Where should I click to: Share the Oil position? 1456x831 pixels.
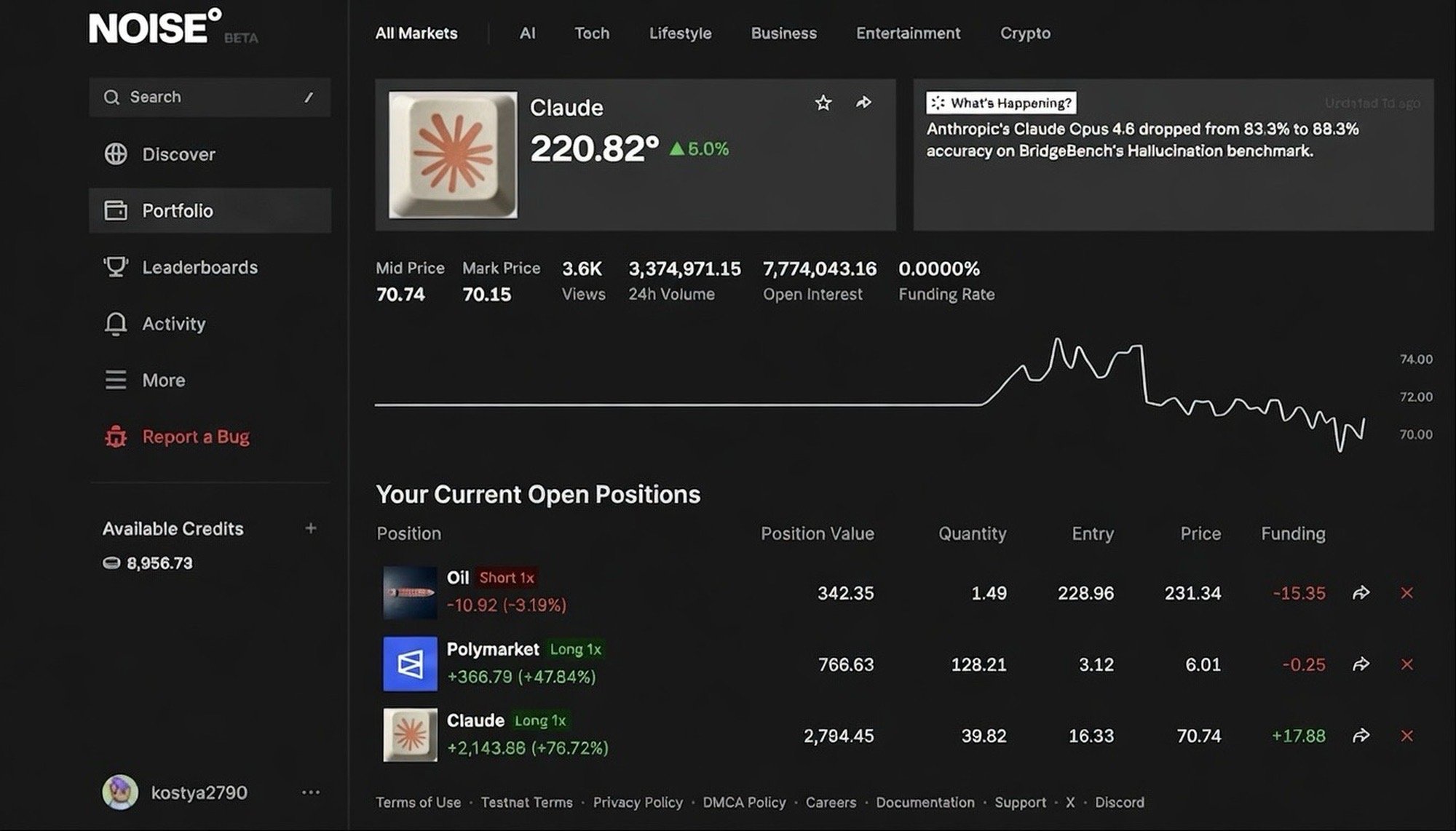pyautogui.click(x=1361, y=593)
